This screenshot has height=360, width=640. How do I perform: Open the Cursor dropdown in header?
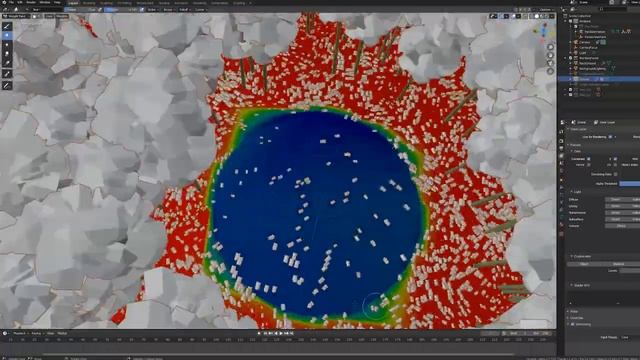coord(200,9)
